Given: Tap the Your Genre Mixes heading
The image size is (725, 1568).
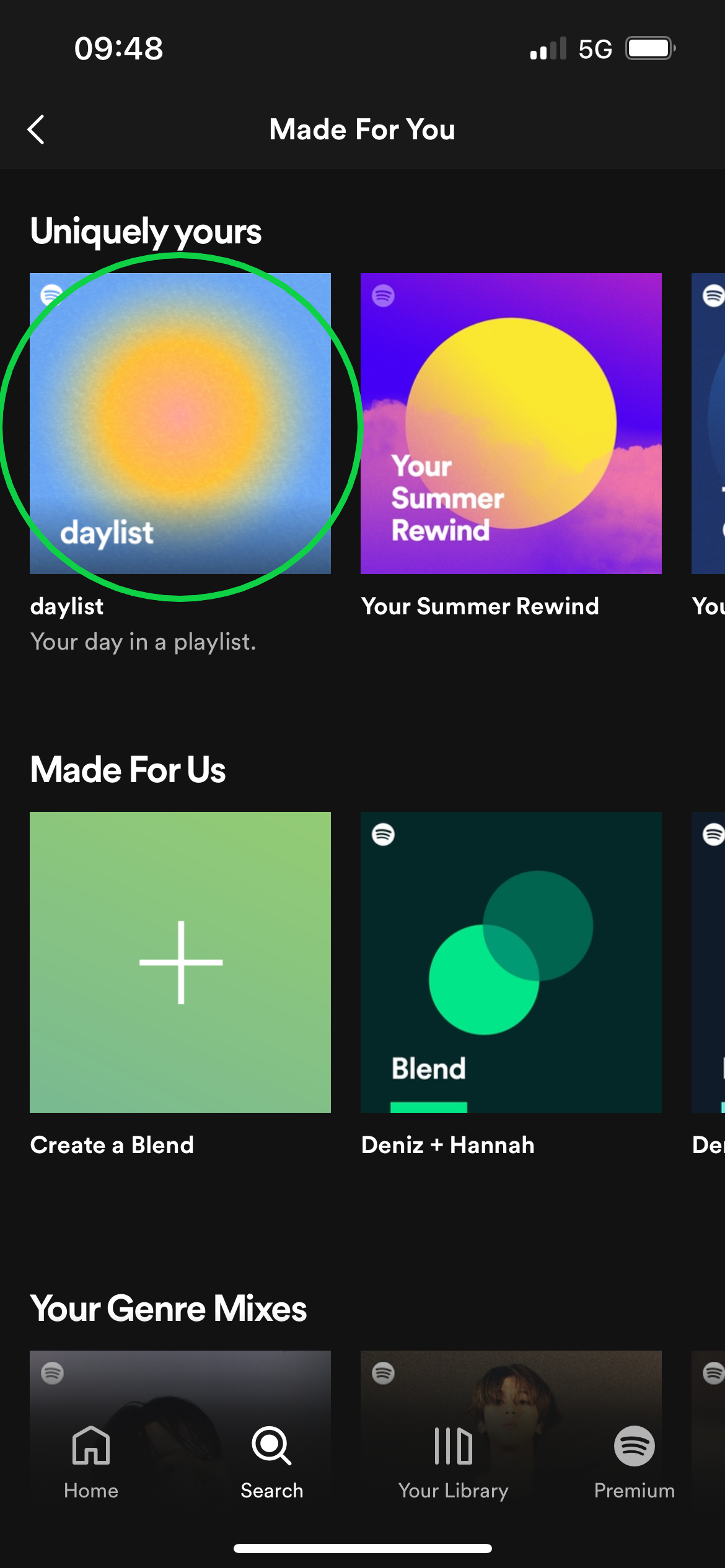Looking at the screenshot, I should coord(169,1309).
